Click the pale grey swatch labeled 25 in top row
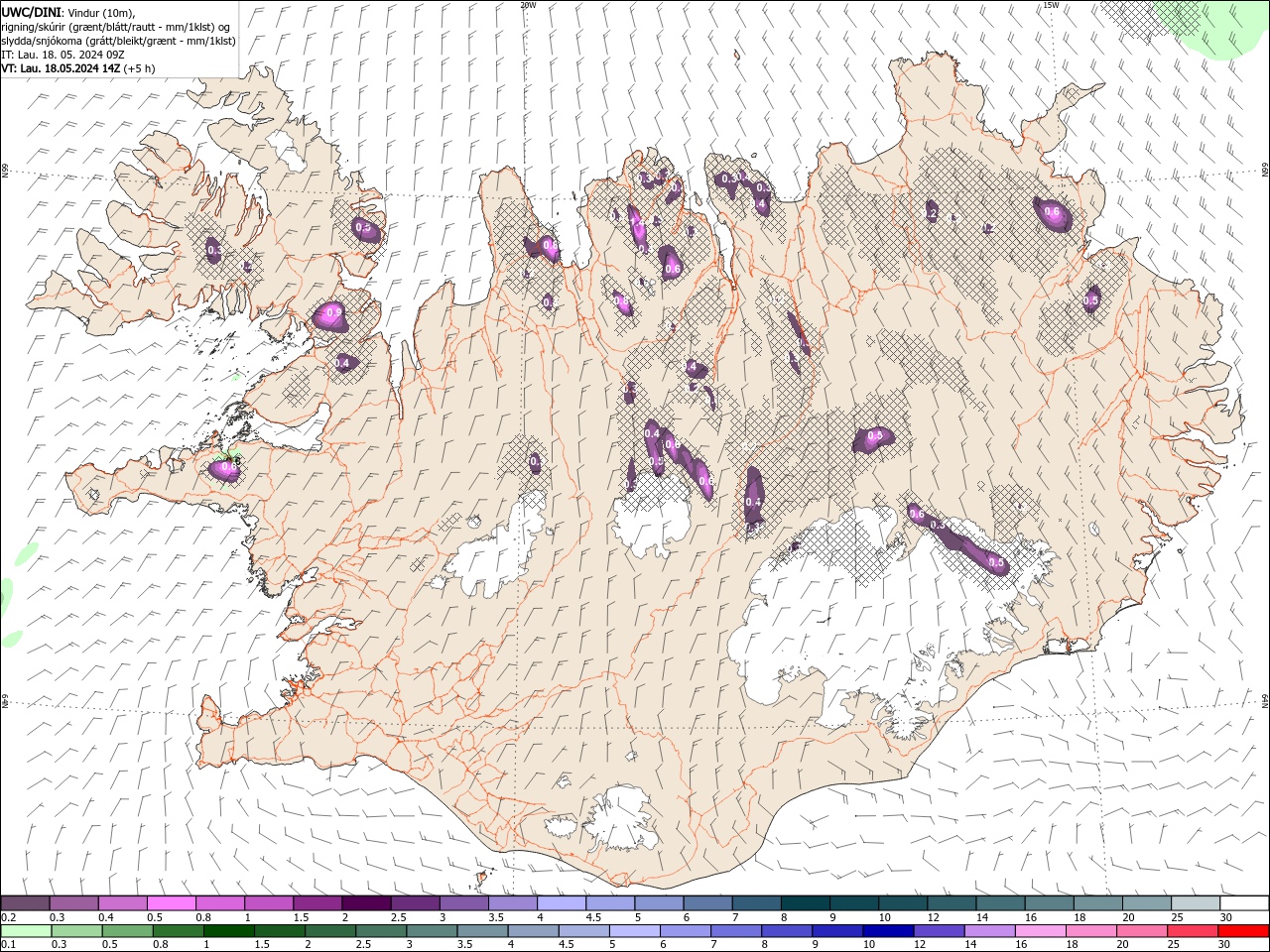 (1197, 903)
